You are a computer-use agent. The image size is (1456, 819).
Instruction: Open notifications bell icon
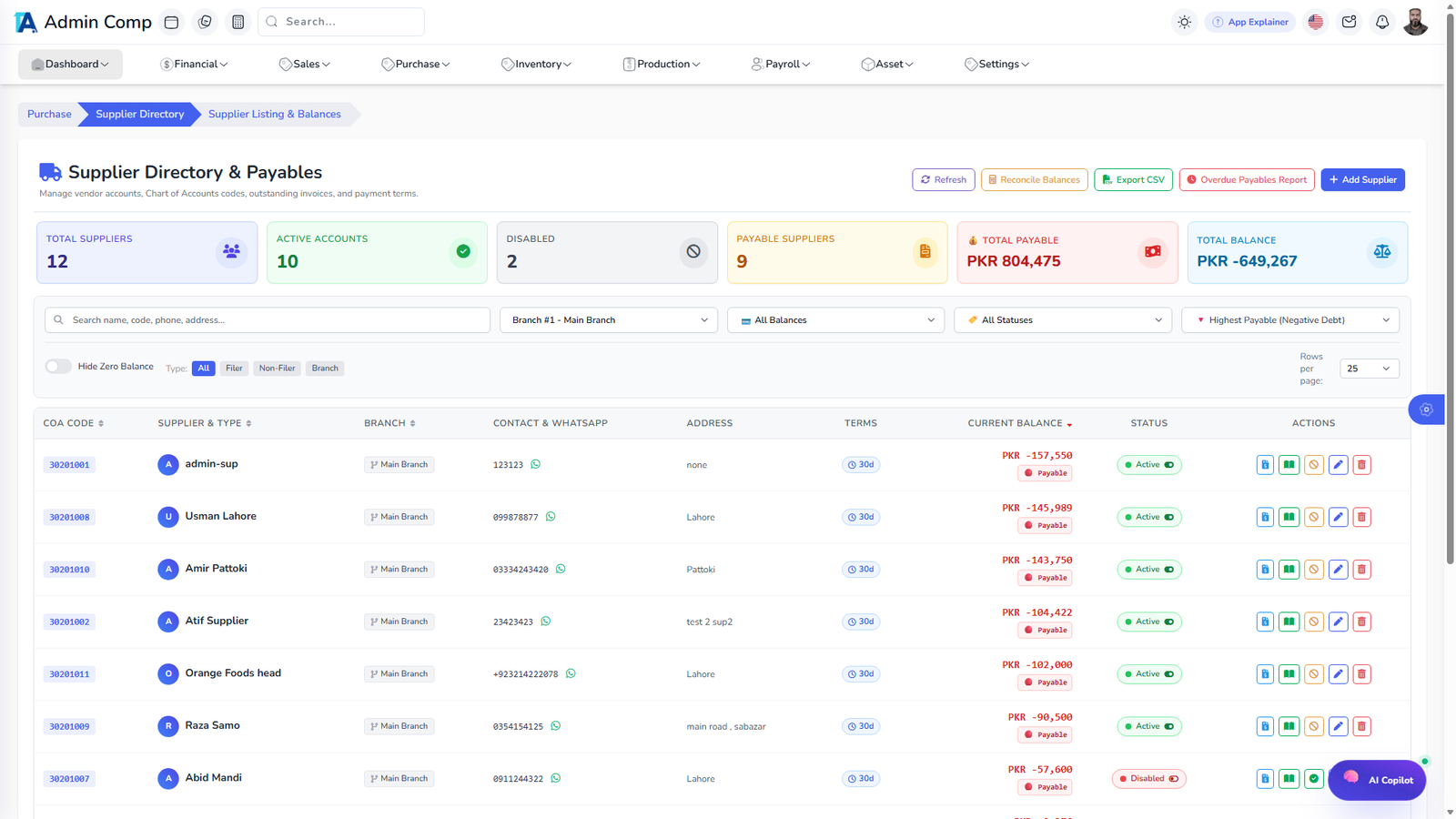1382,22
